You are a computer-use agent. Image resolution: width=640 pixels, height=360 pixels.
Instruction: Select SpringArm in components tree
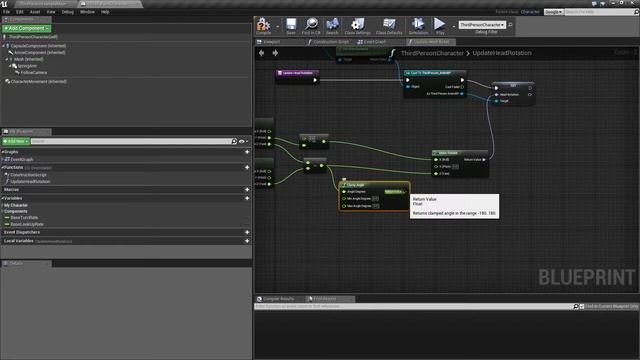(x=27, y=66)
